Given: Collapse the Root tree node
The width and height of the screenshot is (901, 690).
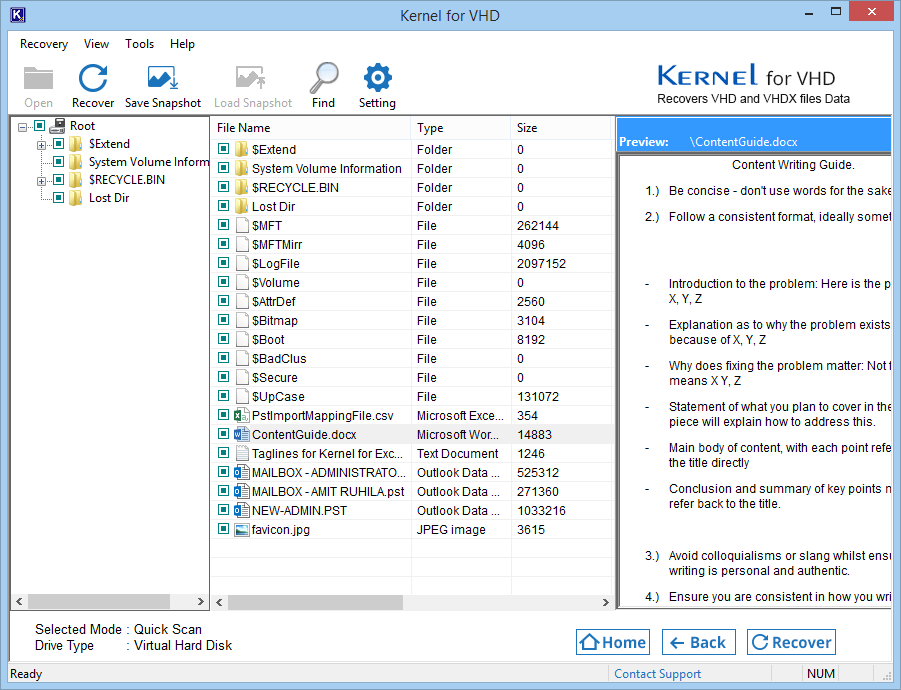Looking at the screenshot, I should point(22,126).
